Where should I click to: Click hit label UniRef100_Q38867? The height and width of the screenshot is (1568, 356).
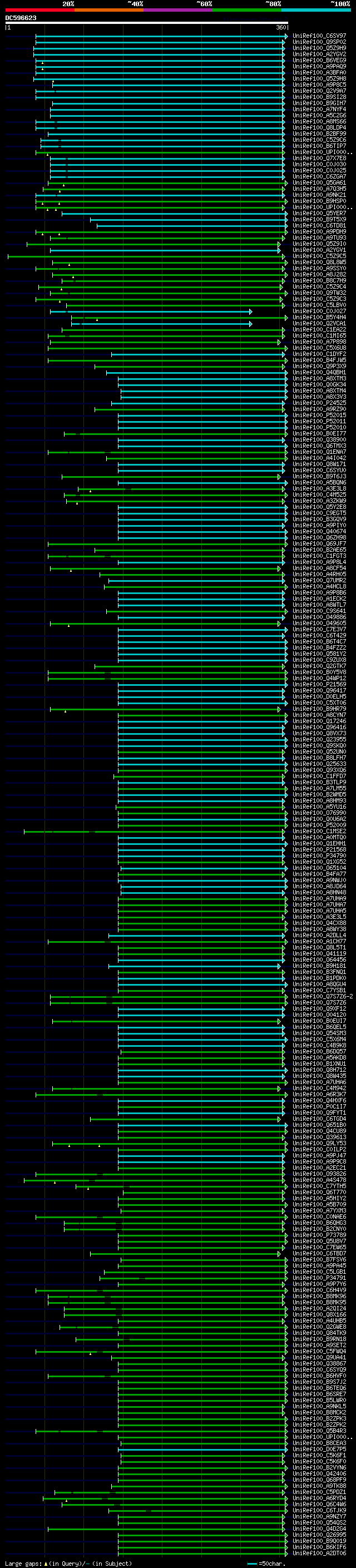click(x=319, y=1363)
